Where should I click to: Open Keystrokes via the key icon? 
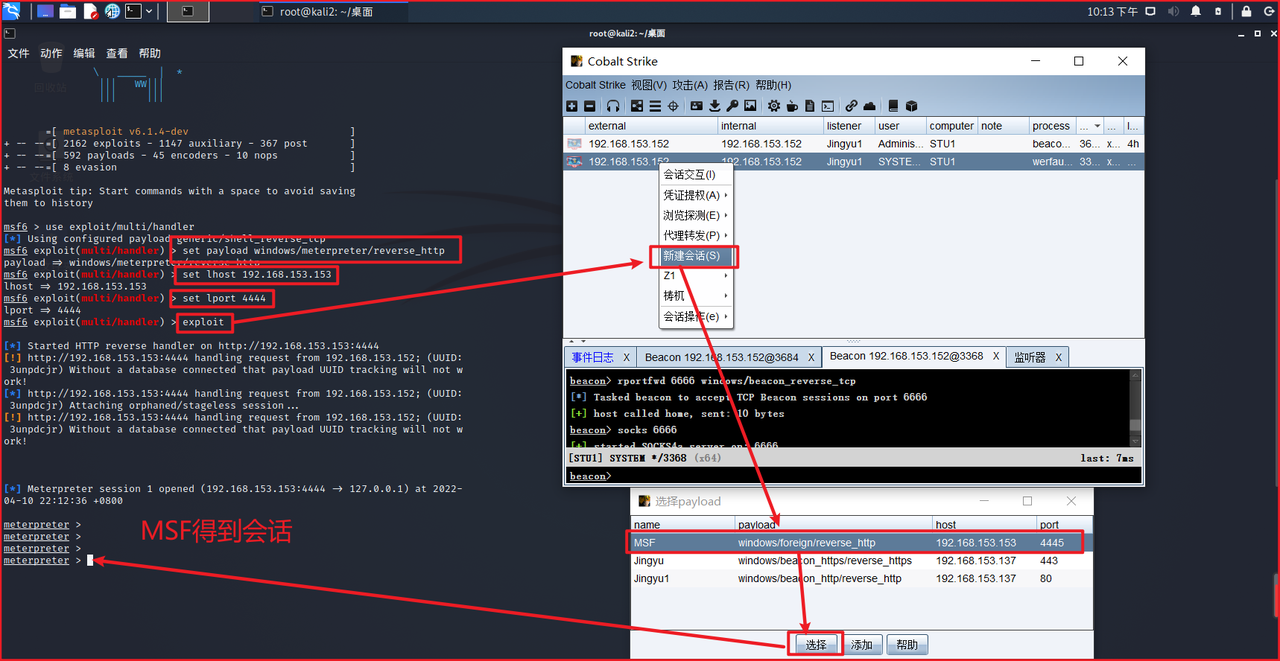(732, 106)
